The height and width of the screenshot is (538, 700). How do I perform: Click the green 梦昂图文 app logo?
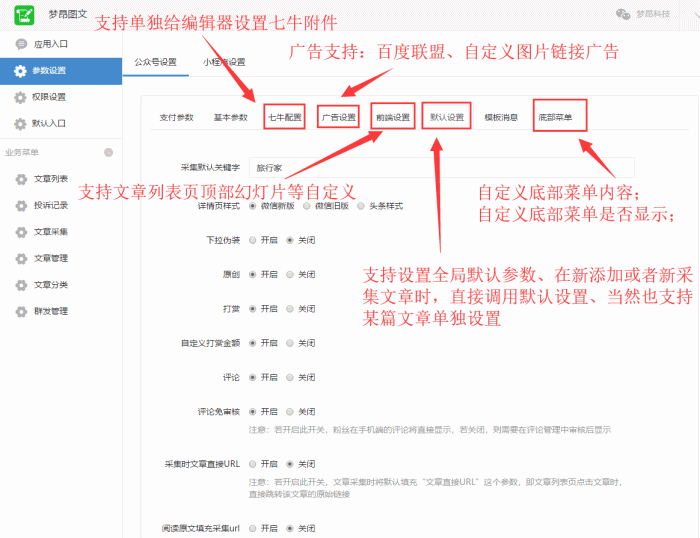pos(24,15)
